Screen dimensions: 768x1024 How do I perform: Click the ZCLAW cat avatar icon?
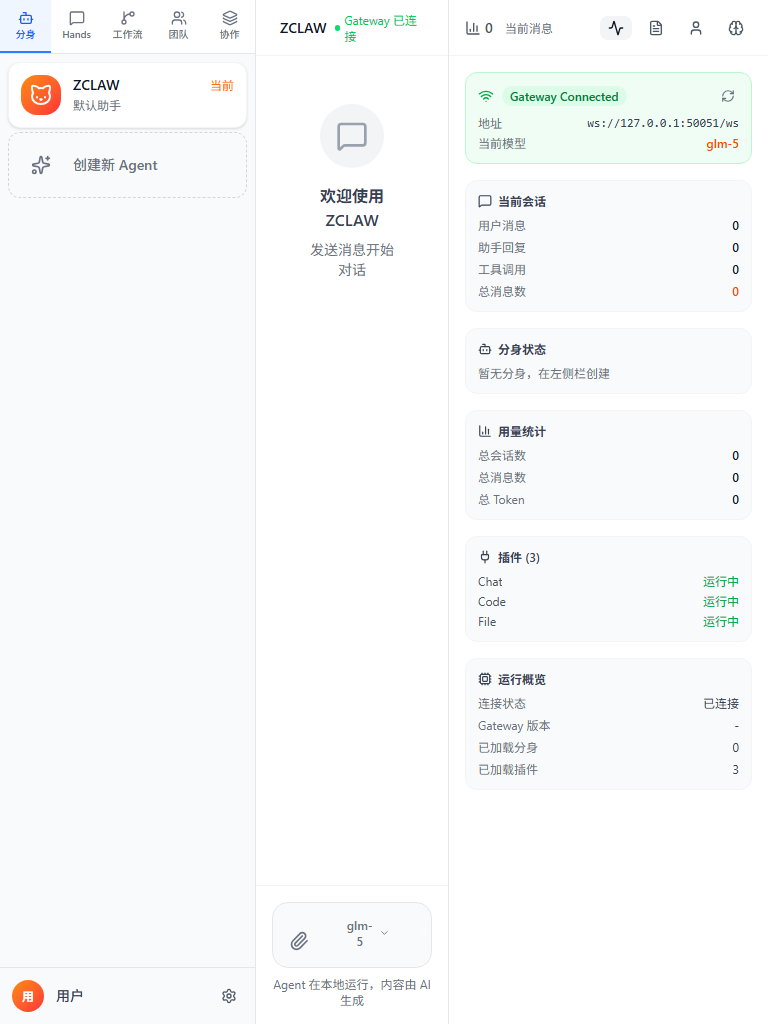coord(41,95)
